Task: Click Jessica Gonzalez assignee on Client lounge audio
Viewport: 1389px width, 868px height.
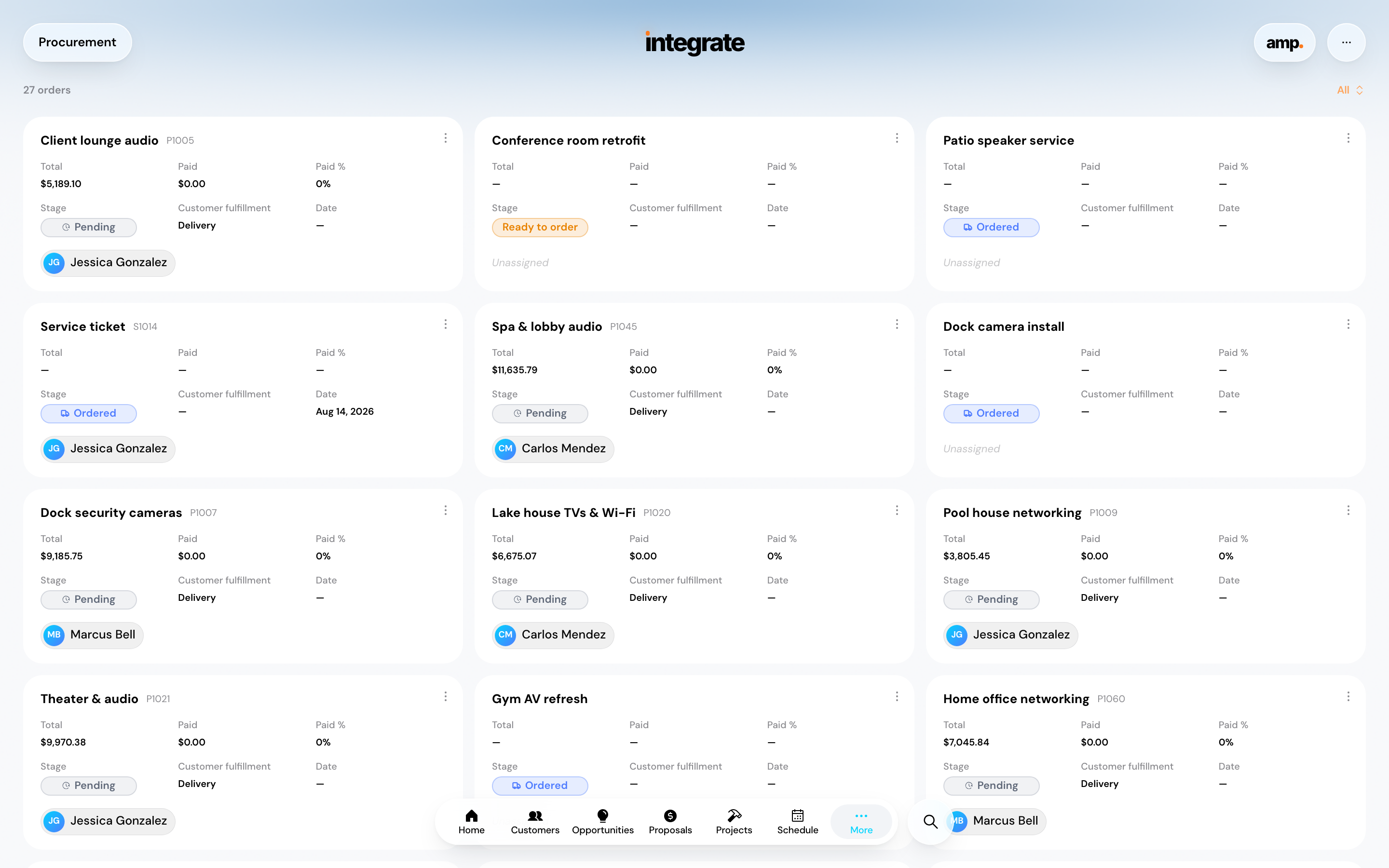Action: [x=108, y=263]
